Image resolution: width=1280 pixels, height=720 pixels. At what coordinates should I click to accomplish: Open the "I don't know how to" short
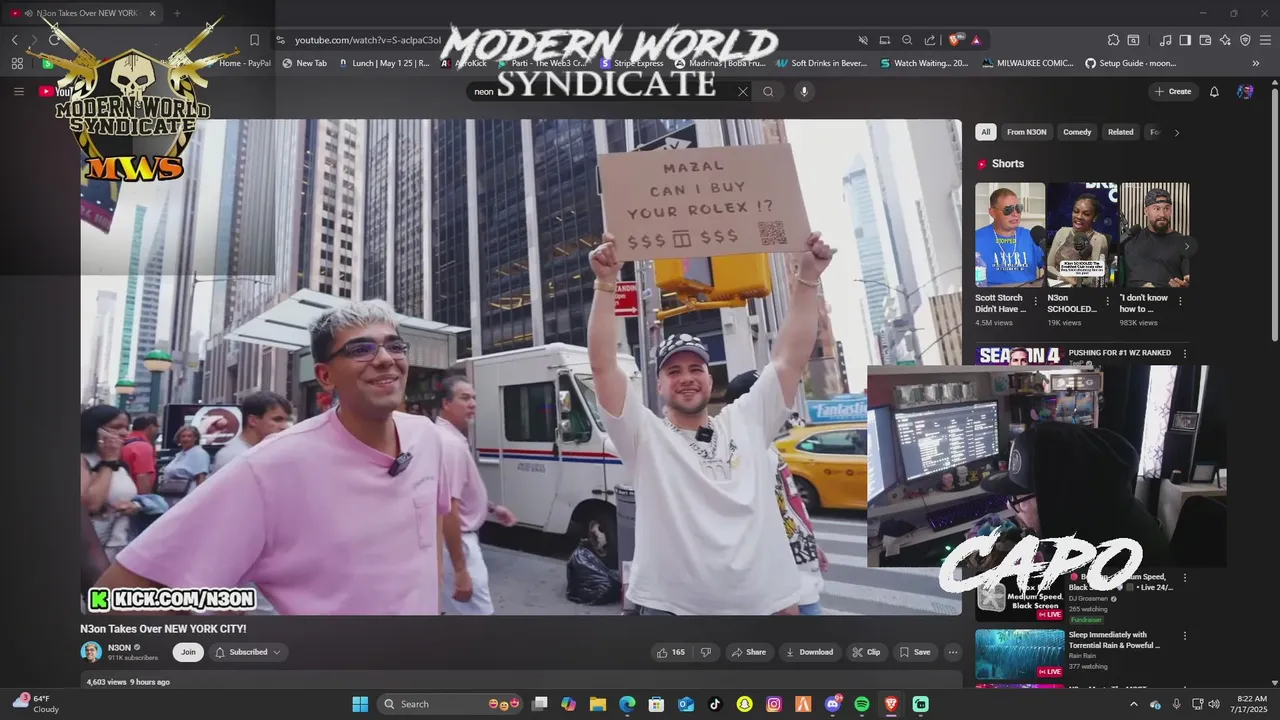1155,234
